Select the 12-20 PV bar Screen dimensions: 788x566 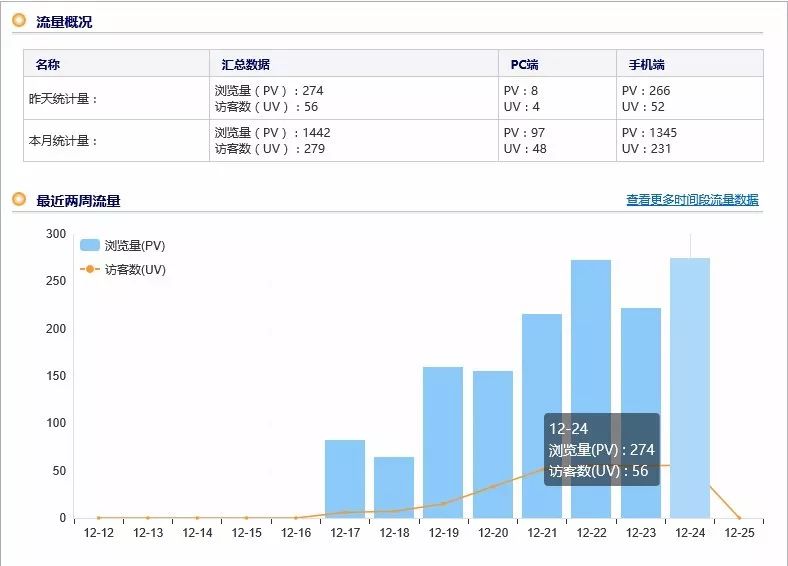coord(492,444)
